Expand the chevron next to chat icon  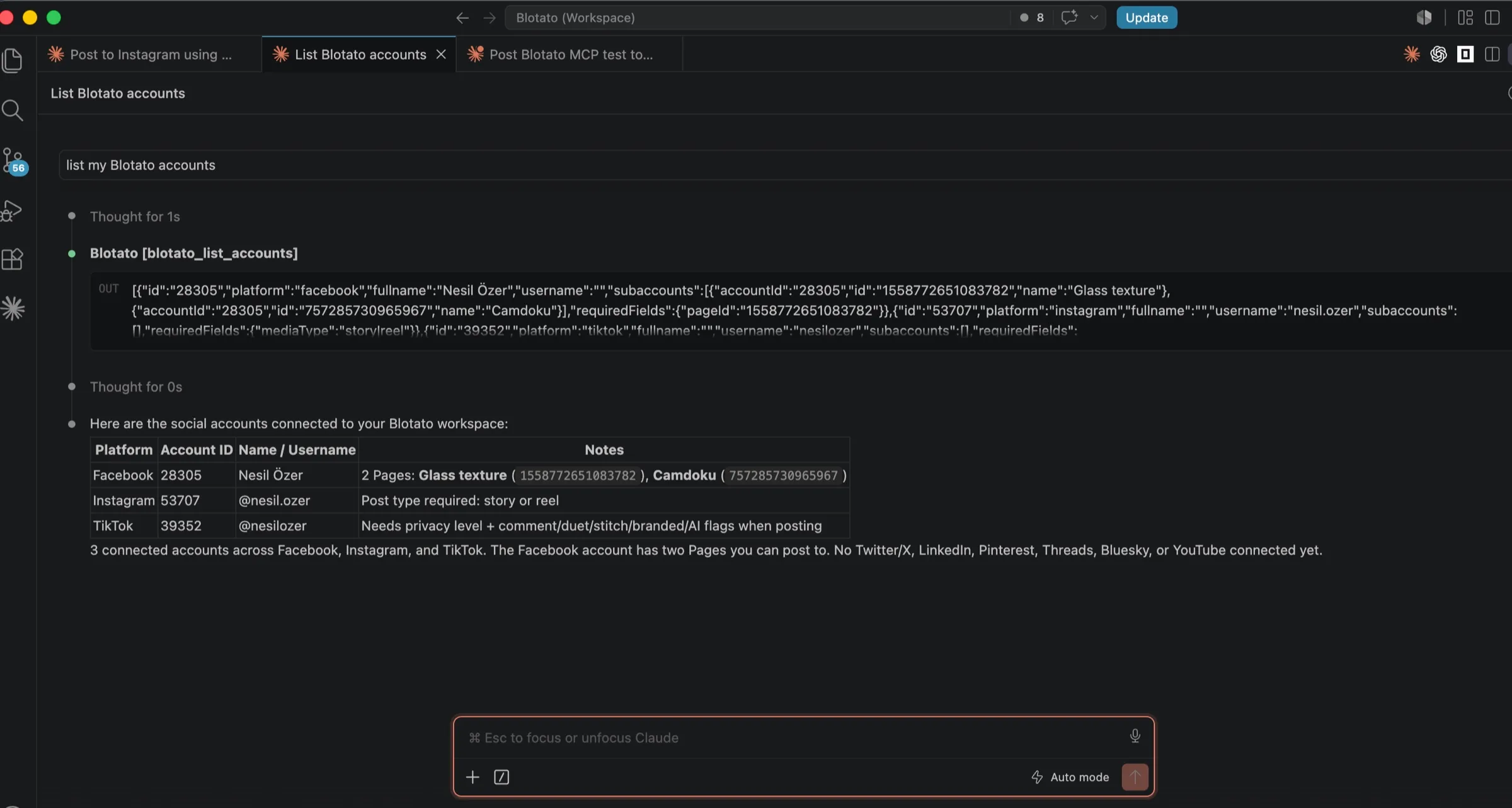[x=1094, y=18]
